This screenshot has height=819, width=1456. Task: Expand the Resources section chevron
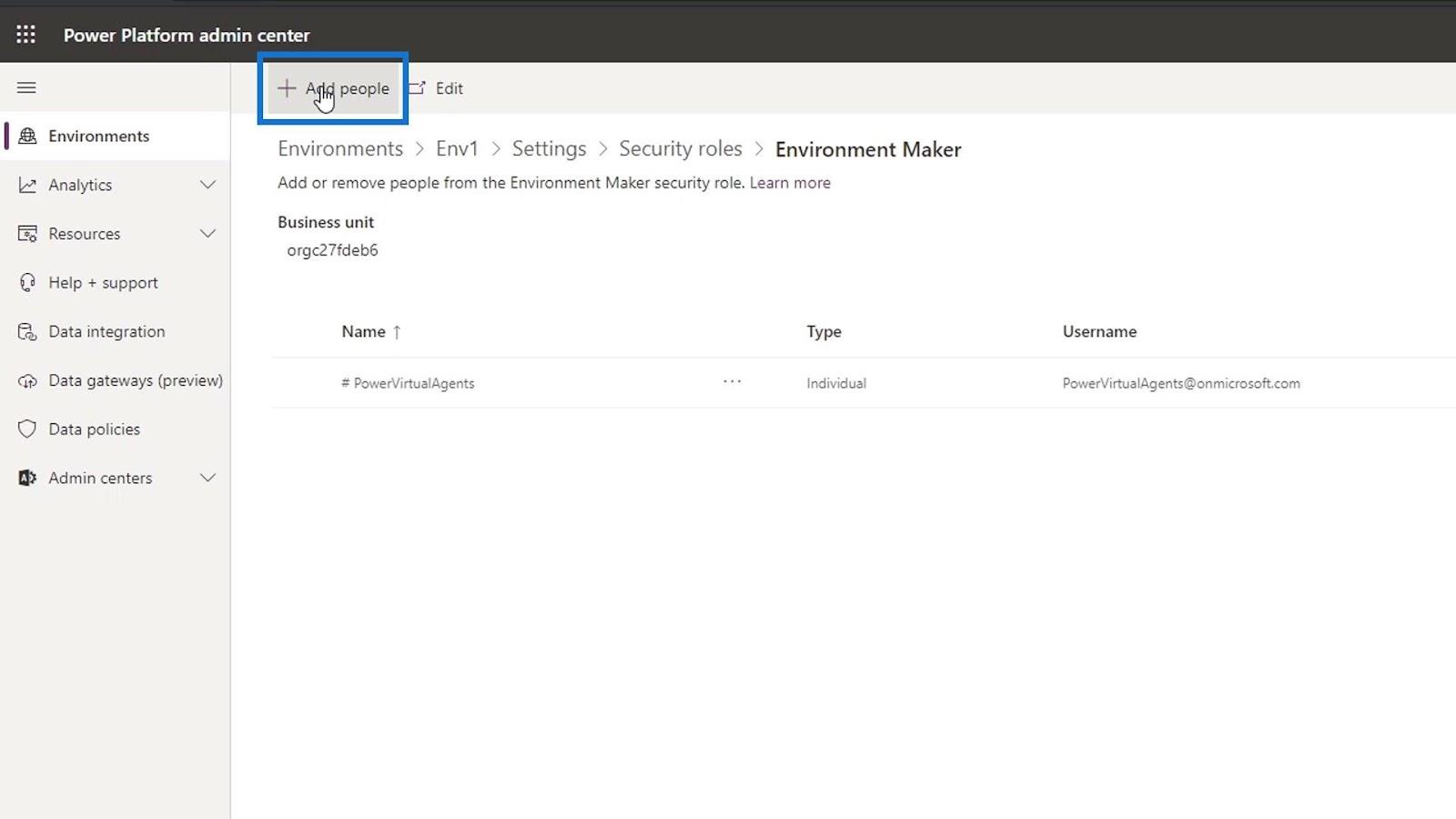point(207,234)
